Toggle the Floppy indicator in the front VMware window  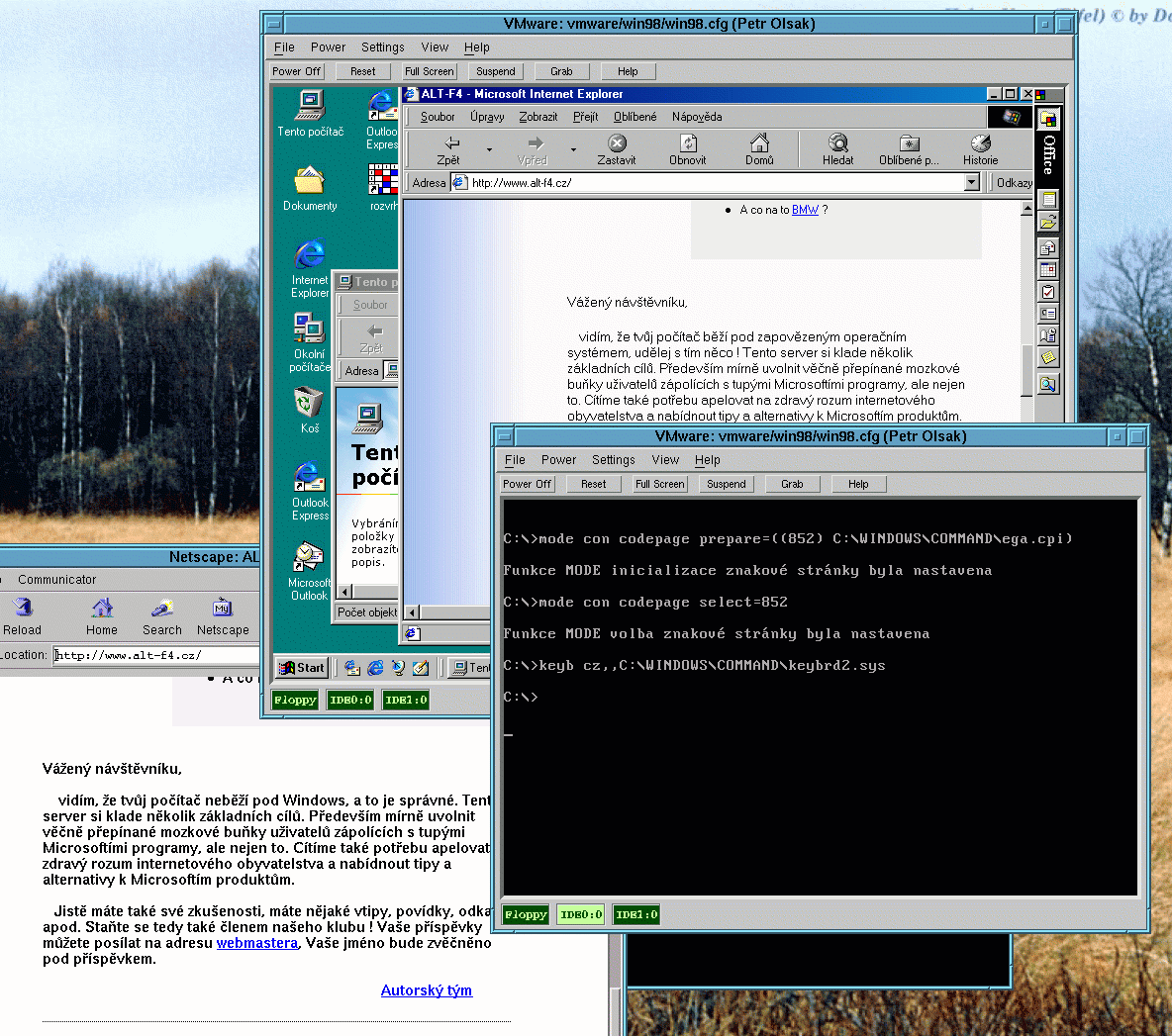tap(526, 914)
